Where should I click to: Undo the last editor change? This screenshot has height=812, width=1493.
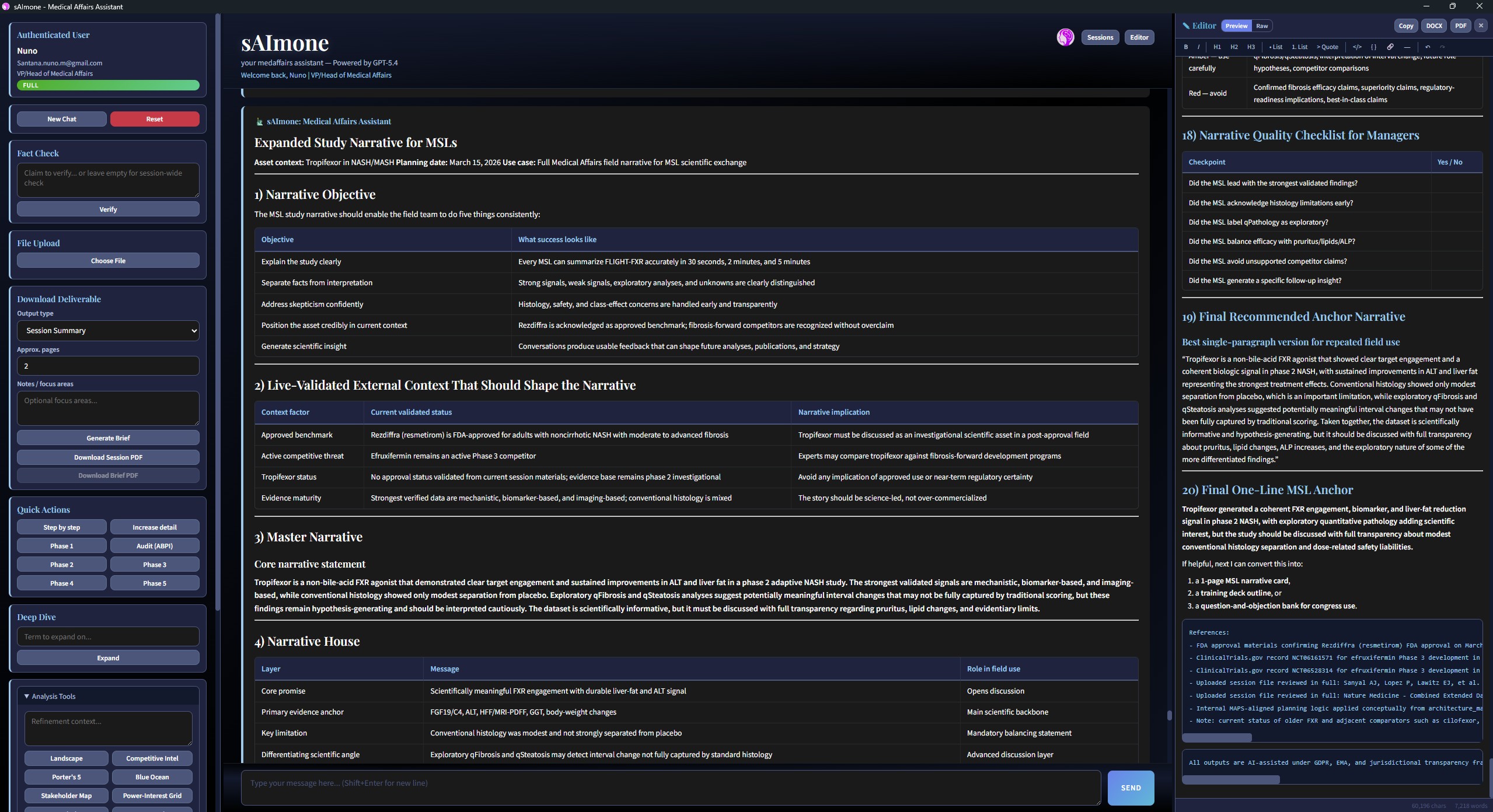coord(1428,47)
